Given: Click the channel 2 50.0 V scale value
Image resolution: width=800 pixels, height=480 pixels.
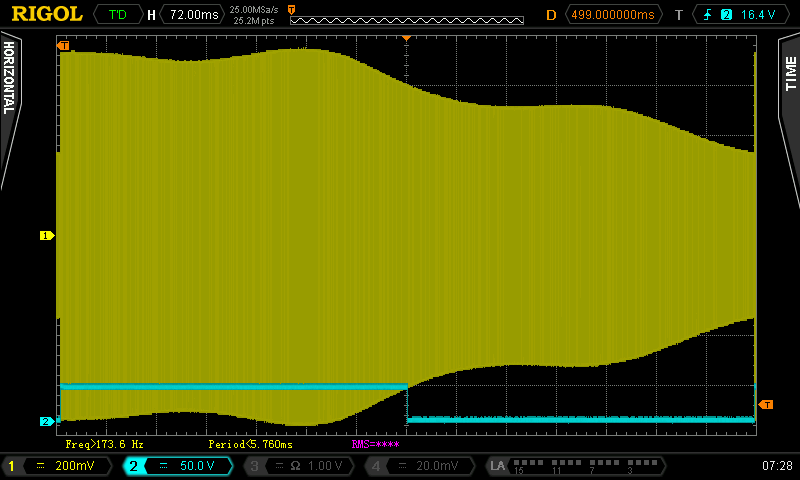Looking at the screenshot, I should 197,466.
